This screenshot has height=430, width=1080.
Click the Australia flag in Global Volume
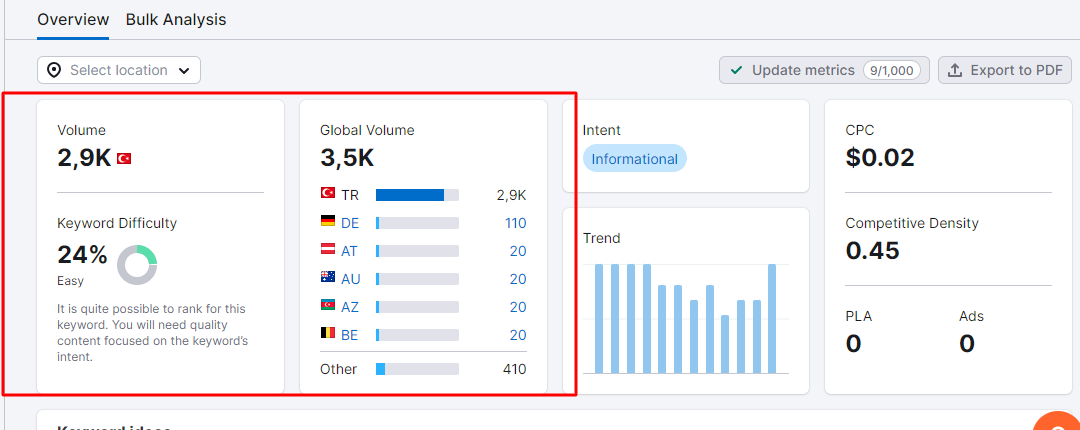328,277
